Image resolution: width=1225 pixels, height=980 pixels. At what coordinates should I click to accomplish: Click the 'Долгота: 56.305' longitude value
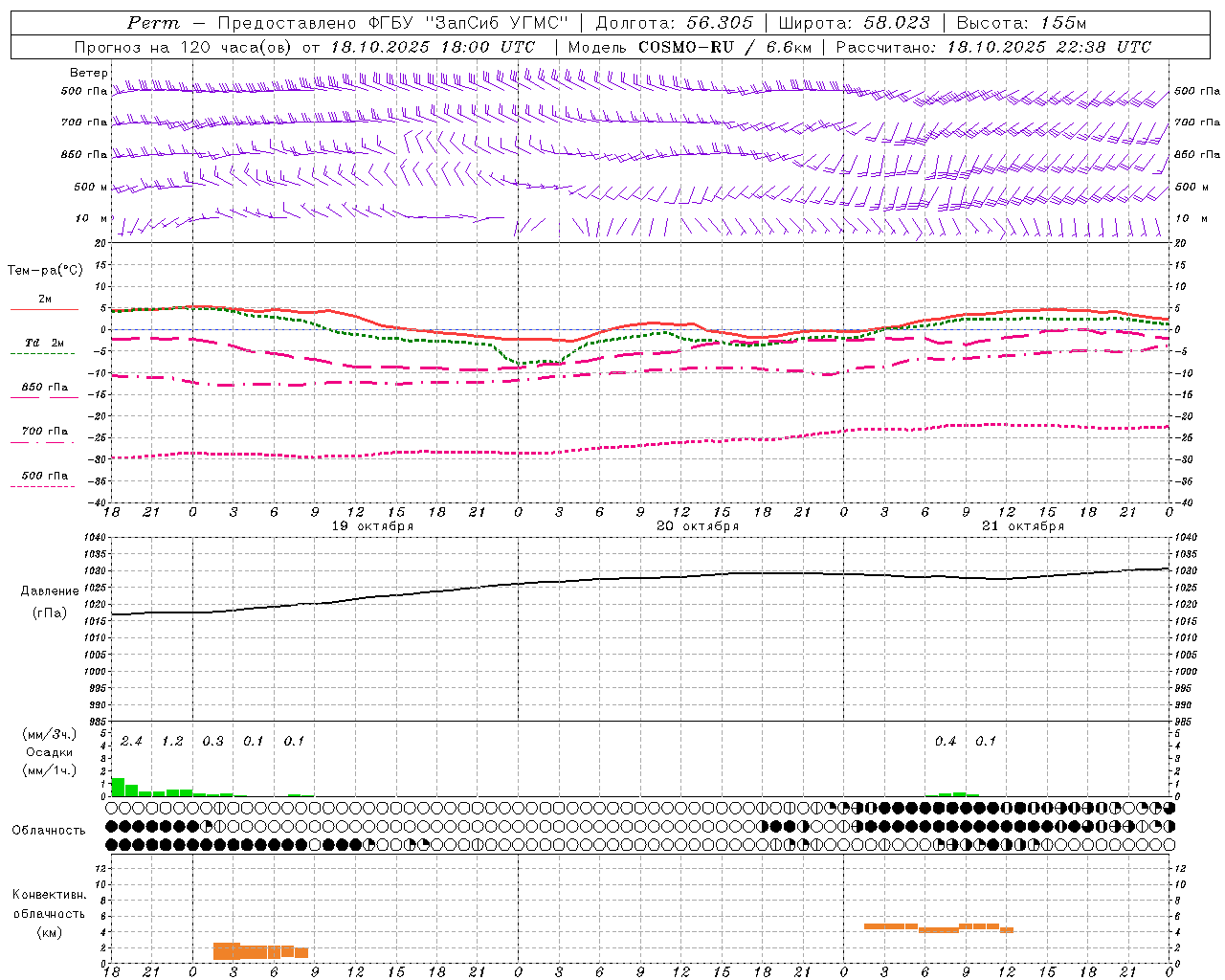tap(675, 23)
